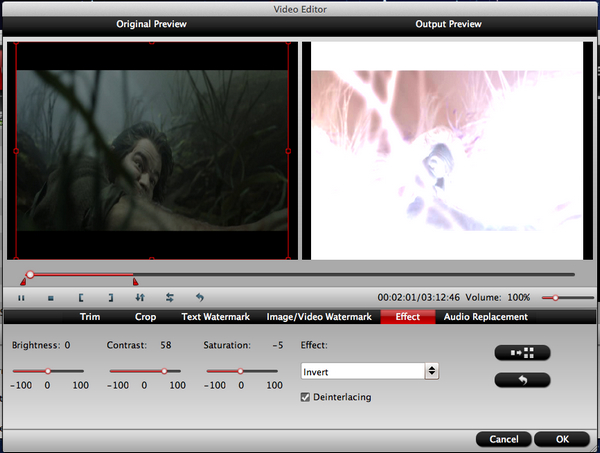The image size is (600, 453).
Task: Set trim start with left bracket icon
Action: pyautogui.click(x=81, y=298)
